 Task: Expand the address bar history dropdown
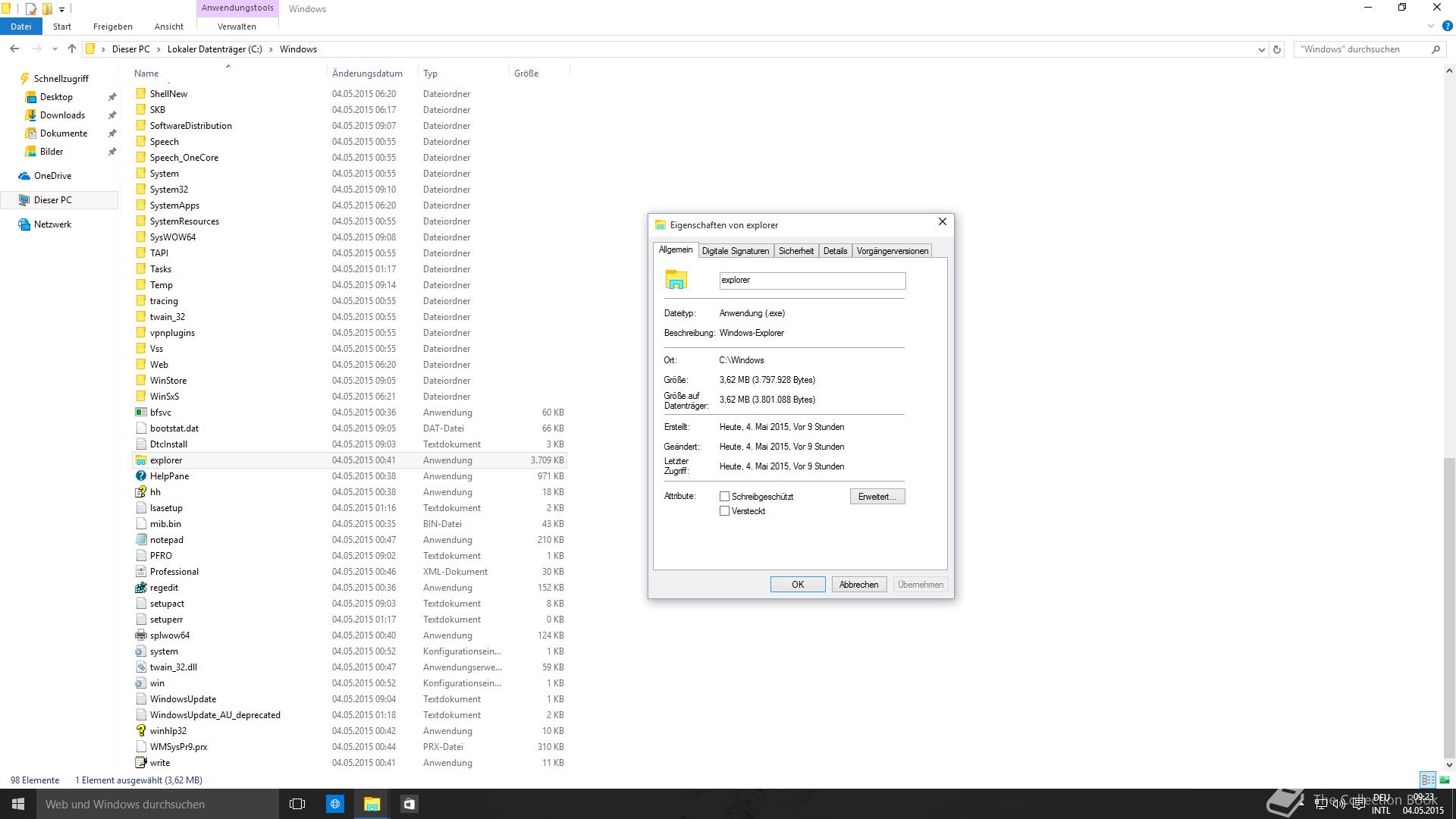pyautogui.click(x=1261, y=49)
